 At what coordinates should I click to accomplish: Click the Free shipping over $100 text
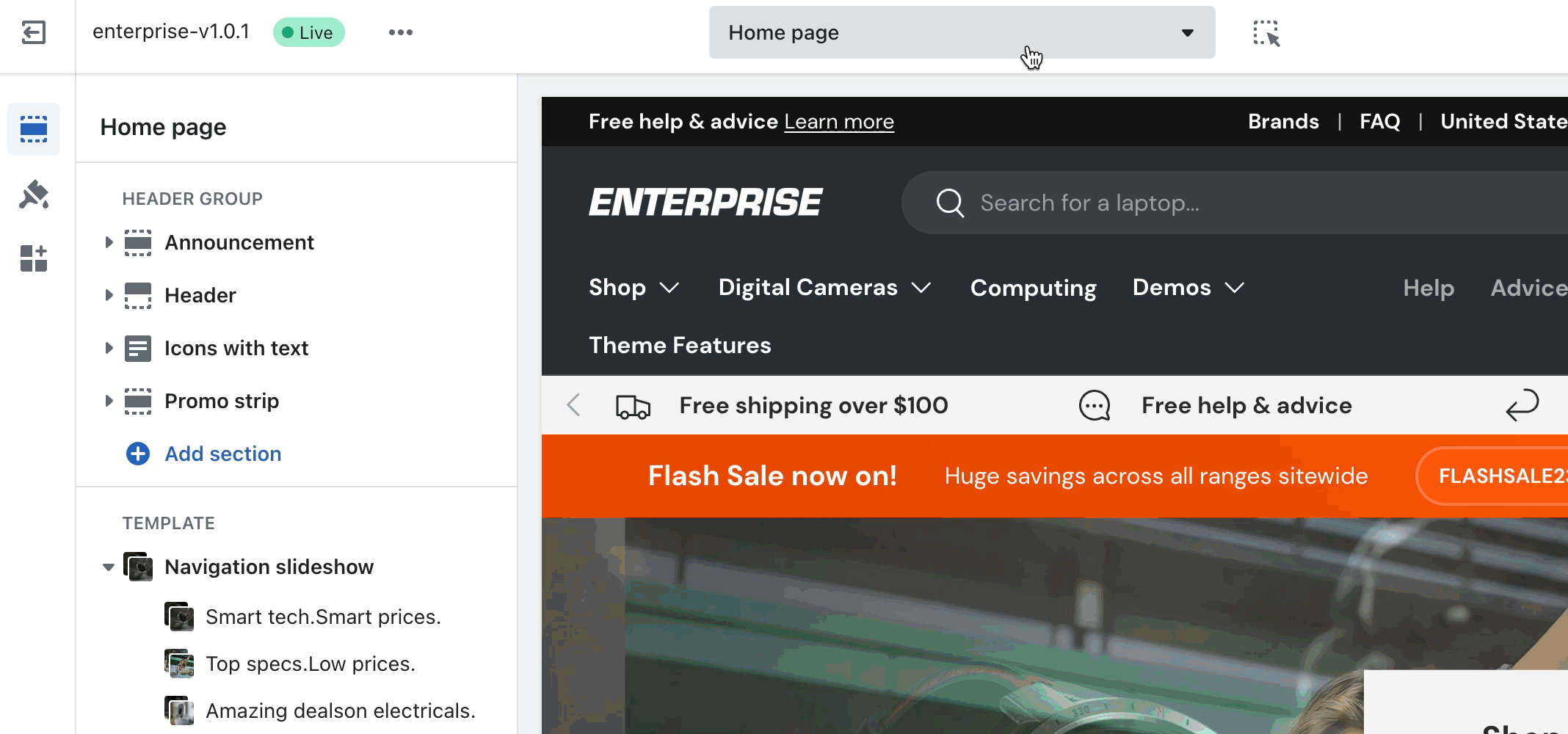tap(813, 405)
